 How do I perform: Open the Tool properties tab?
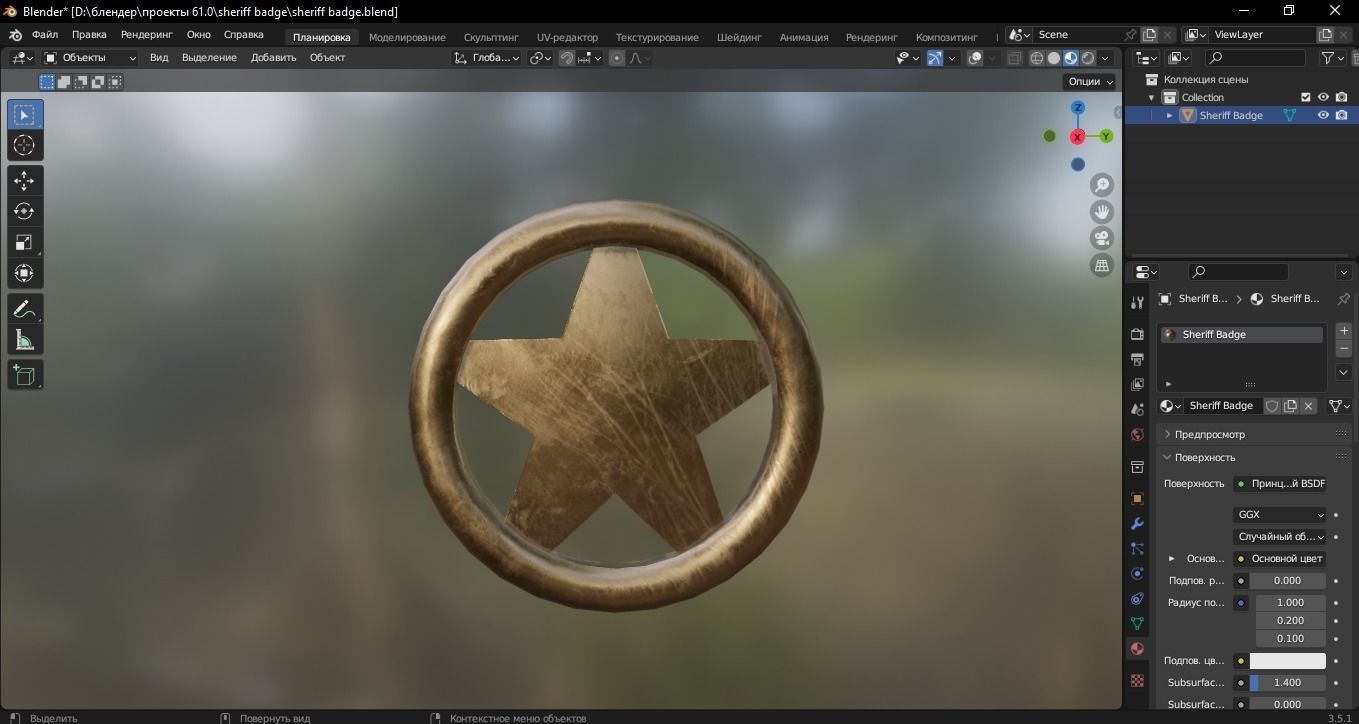click(1137, 302)
